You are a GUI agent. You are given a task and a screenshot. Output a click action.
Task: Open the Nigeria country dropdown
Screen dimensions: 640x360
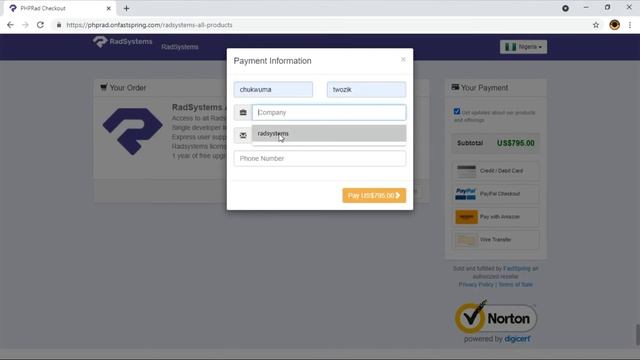coord(523,47)
